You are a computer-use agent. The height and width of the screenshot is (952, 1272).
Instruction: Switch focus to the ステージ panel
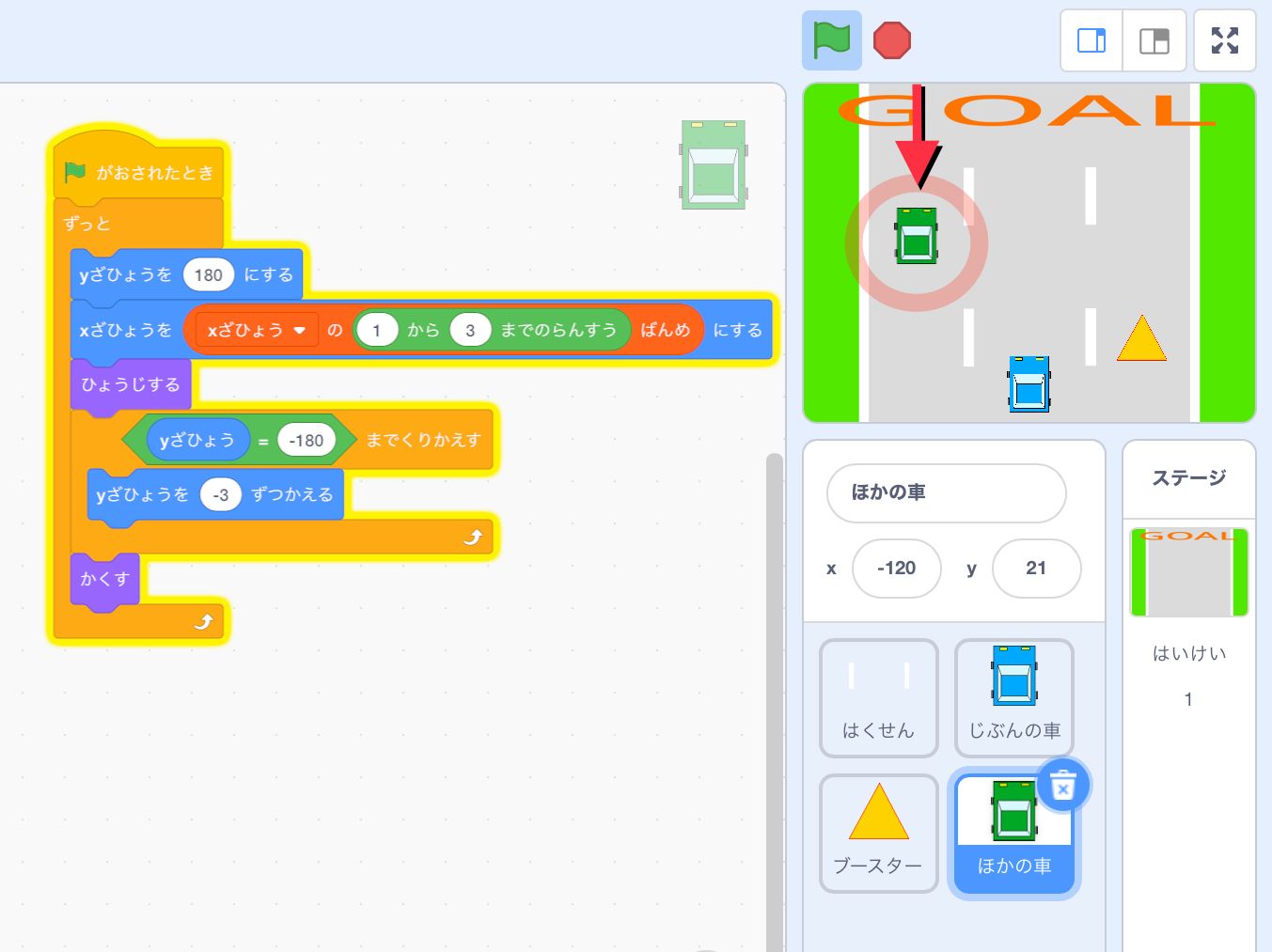(x=1188, y=478)
